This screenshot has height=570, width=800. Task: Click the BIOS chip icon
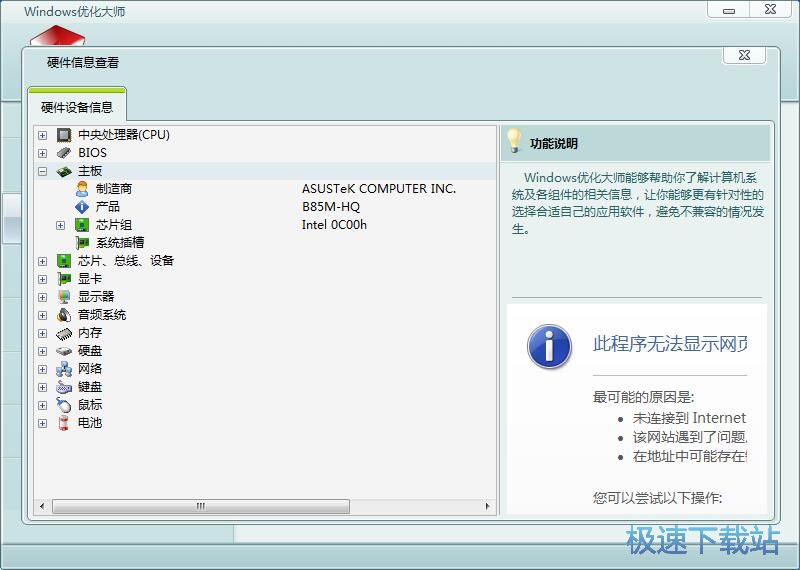tap(64, 153)
